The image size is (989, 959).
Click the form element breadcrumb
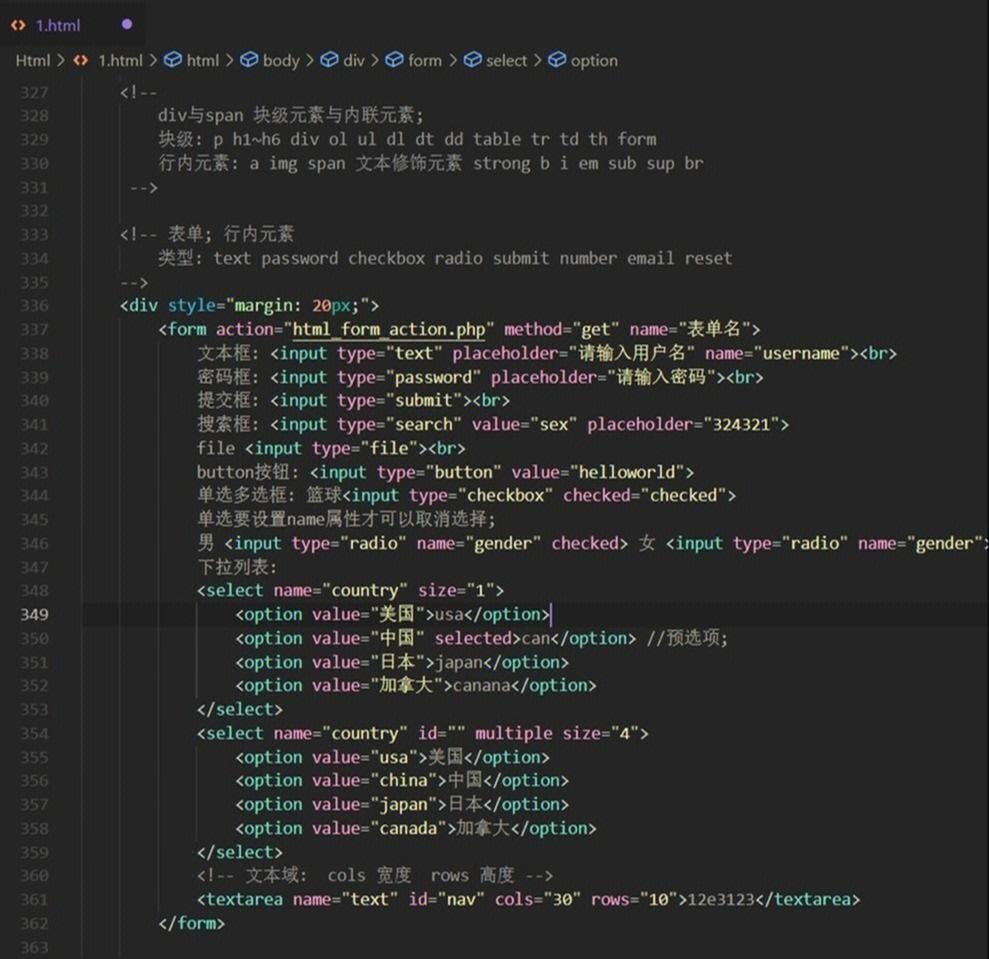click(424, 61)
